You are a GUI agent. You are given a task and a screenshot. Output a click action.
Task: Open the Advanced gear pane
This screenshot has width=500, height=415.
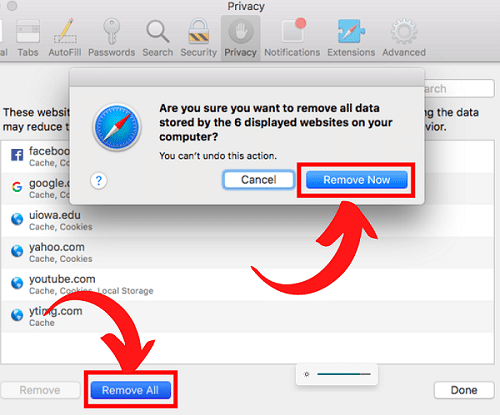(404, 38)
